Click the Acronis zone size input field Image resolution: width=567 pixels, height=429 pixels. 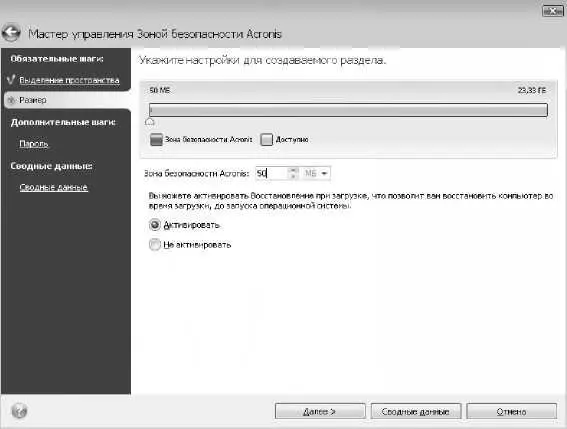(272, 173)
